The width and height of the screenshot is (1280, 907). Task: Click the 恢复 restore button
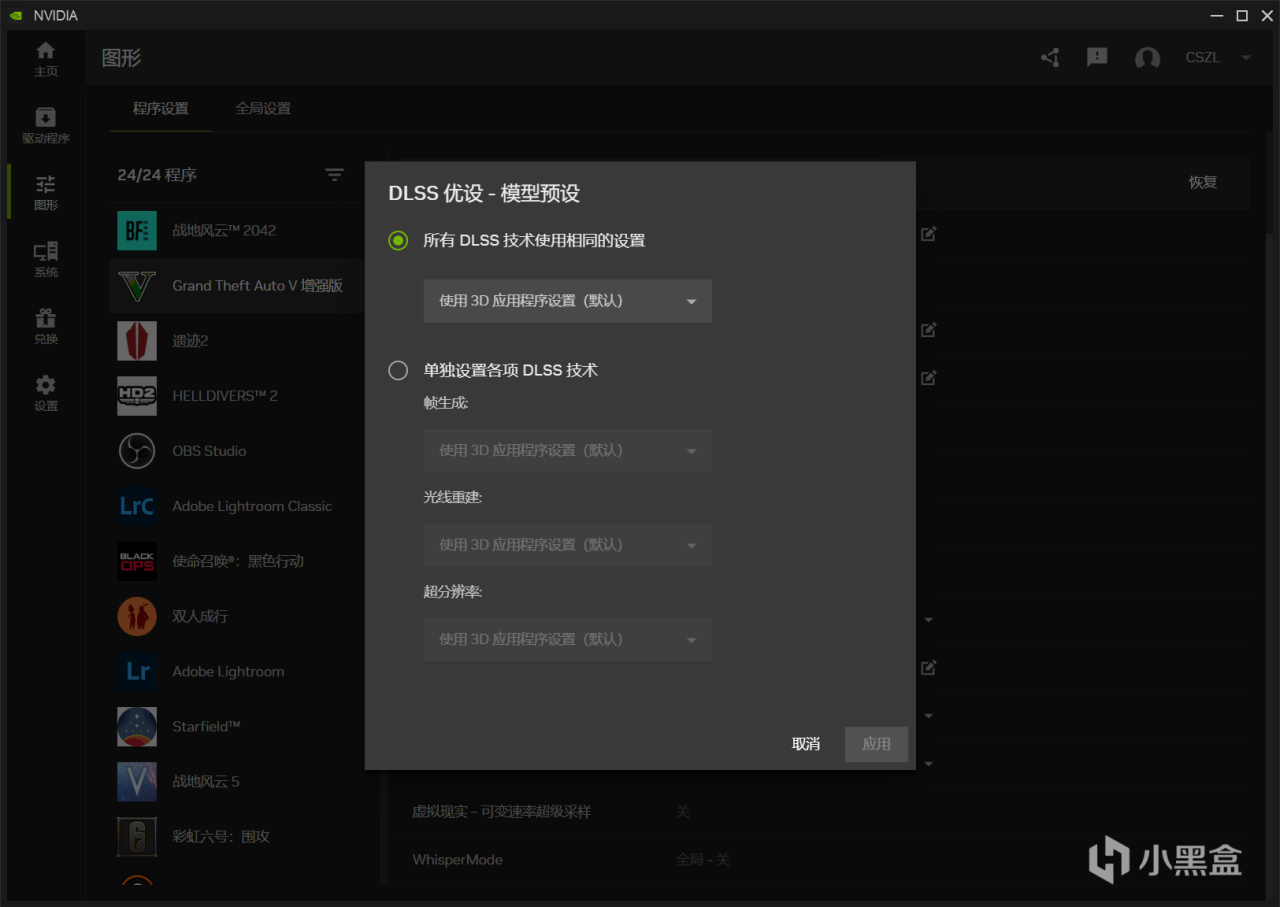coord(1203,182)
